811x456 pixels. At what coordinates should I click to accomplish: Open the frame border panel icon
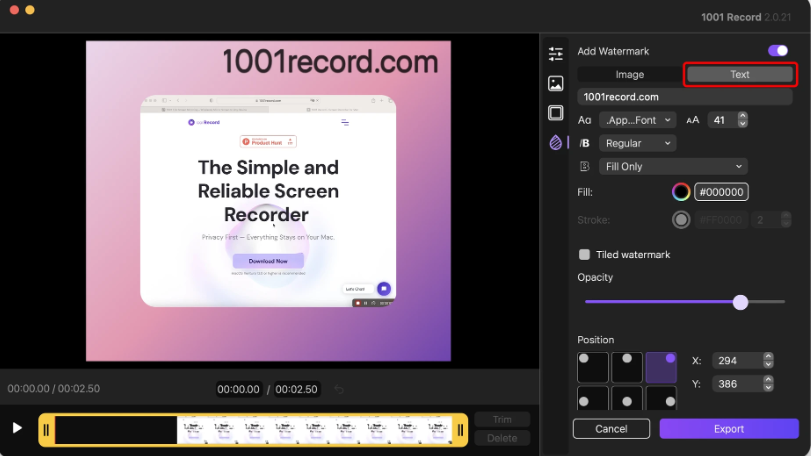point(555,113)
